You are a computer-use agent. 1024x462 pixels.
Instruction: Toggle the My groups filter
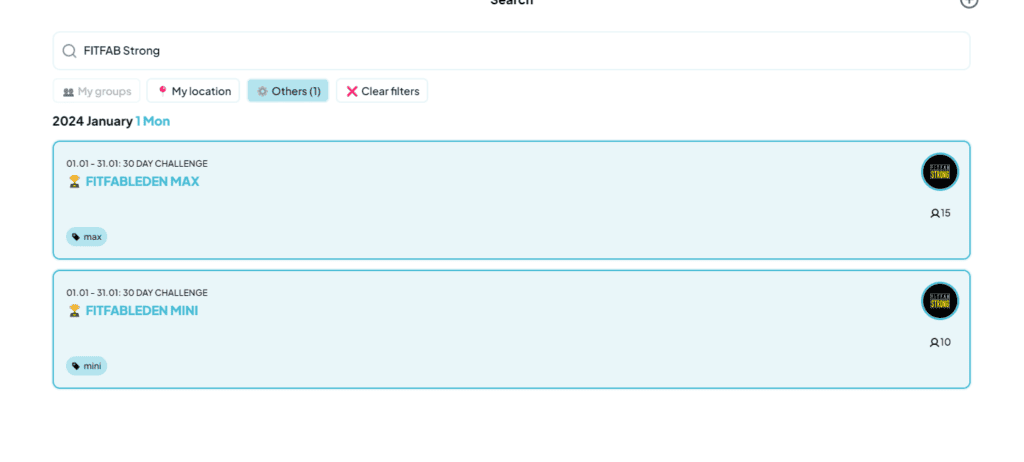click(x=97, y=91)
